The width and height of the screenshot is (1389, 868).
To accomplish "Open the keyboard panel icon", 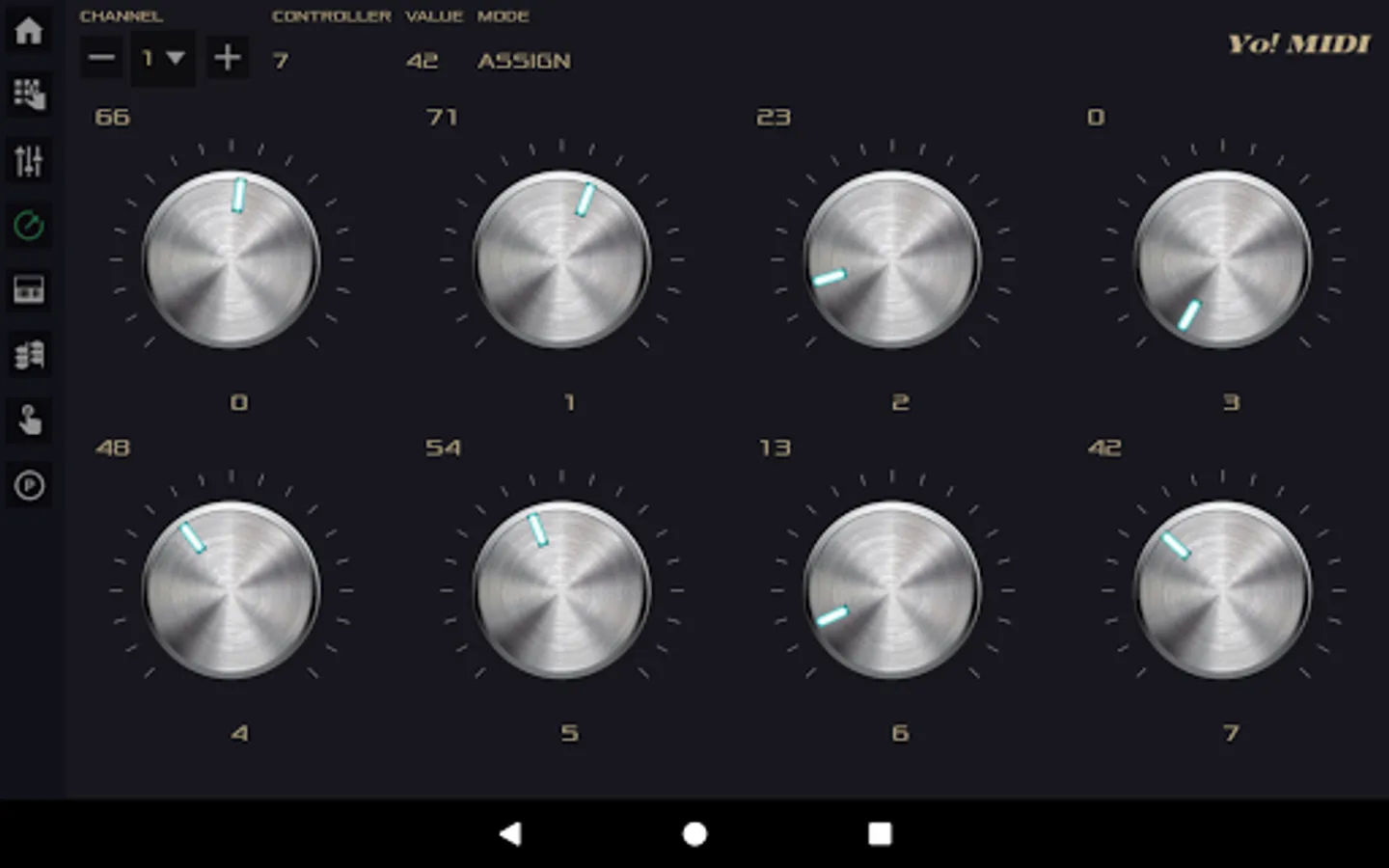I will click(x=29, y=289).
